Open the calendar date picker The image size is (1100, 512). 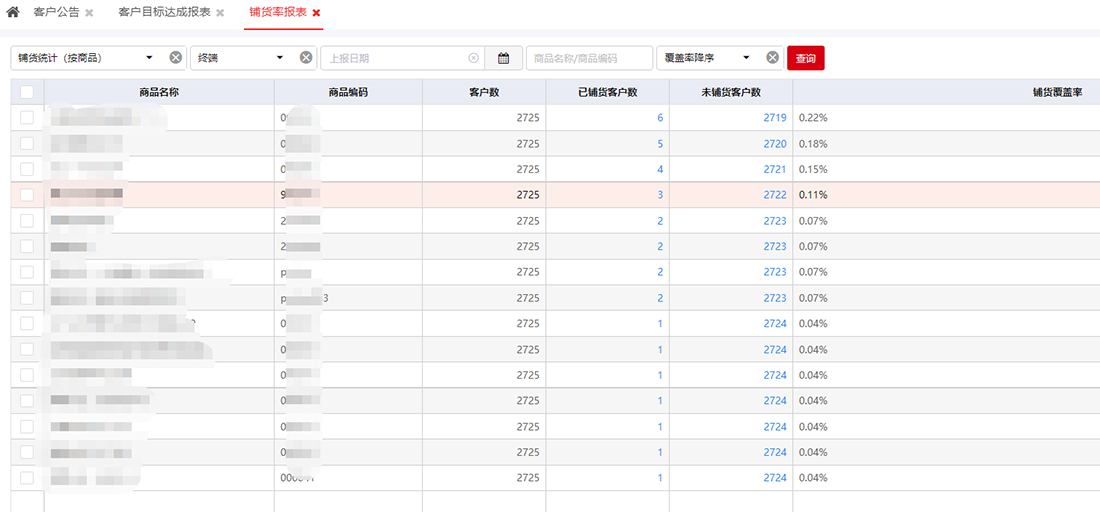tap(504, 58)
